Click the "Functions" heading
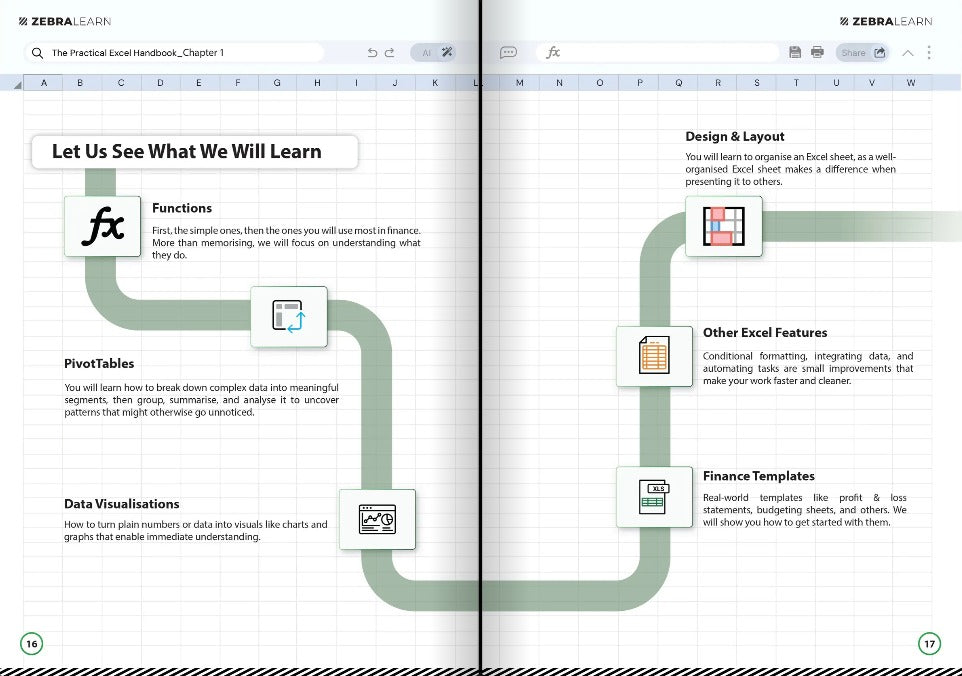 point(182,208)
